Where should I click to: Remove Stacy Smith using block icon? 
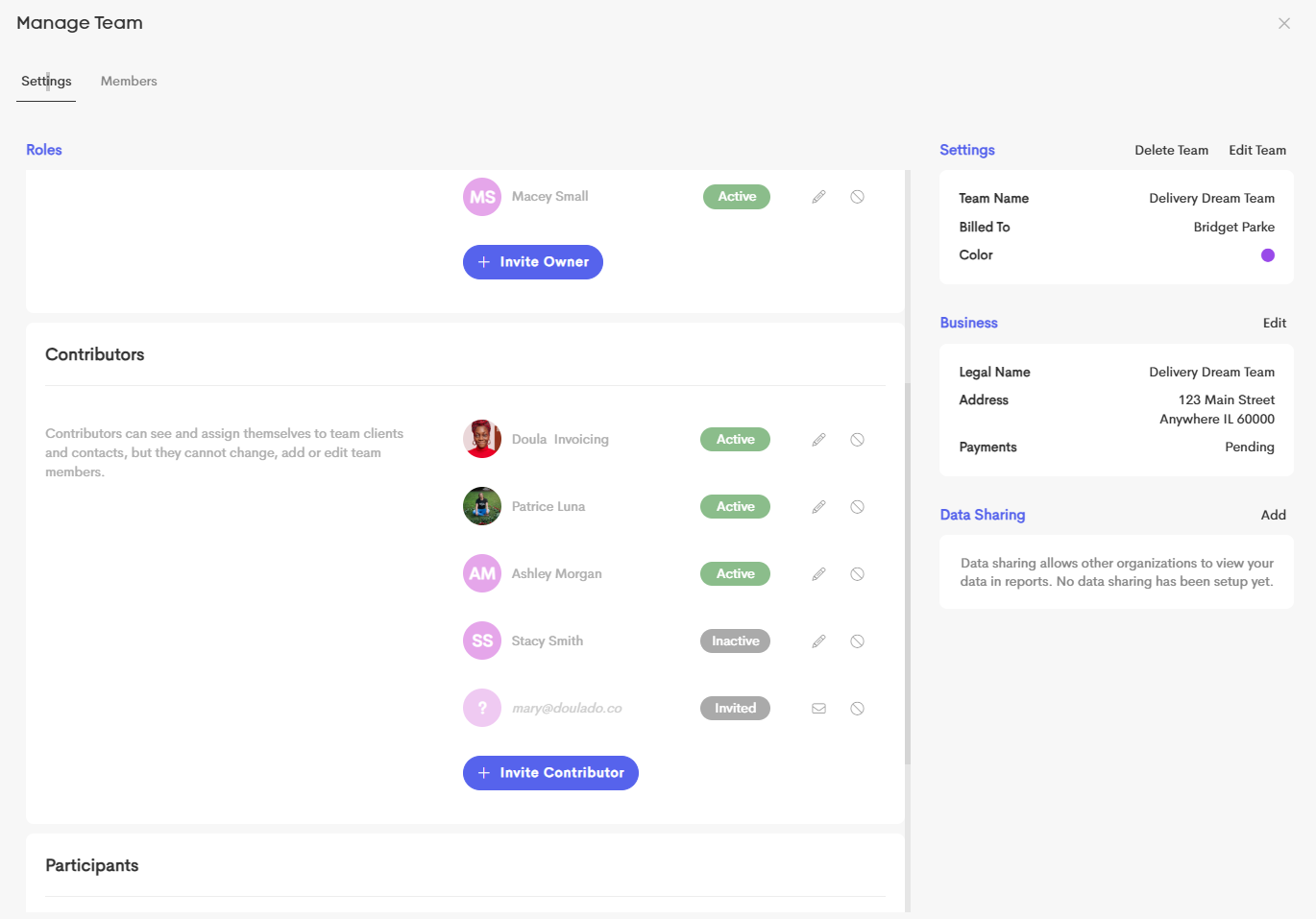click(857, 641)
